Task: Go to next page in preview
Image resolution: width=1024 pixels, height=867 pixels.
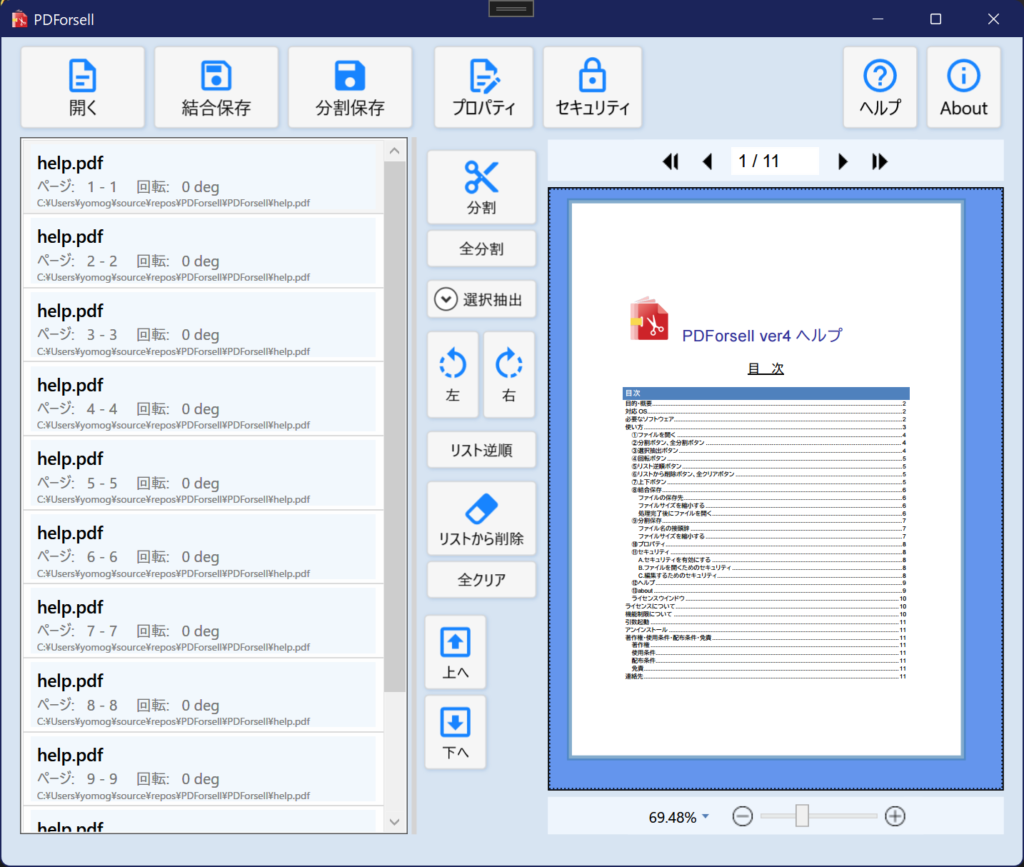Action: coord(842,161)
